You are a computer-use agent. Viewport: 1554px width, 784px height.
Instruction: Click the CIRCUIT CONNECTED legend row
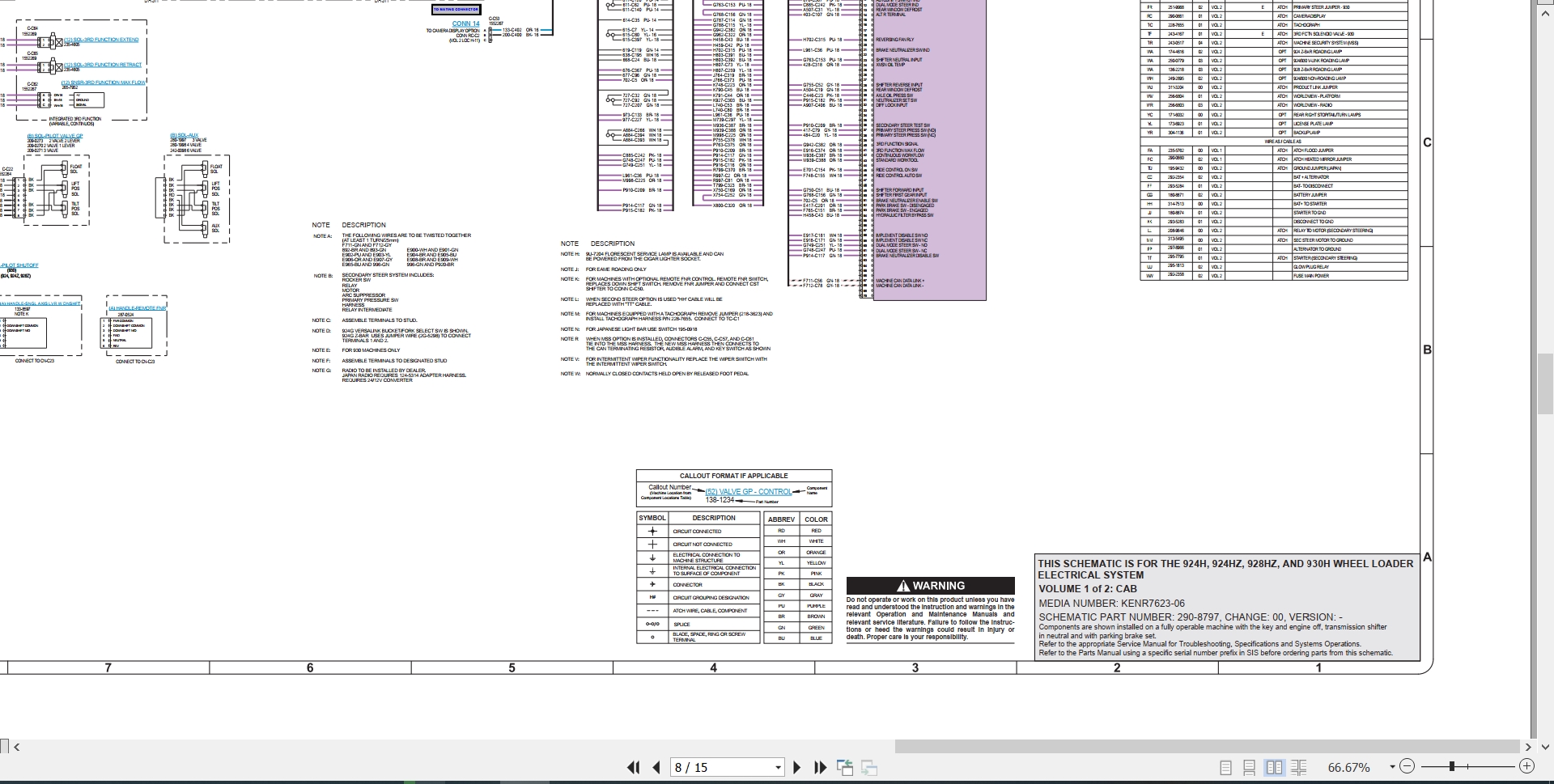coord(699,532)
